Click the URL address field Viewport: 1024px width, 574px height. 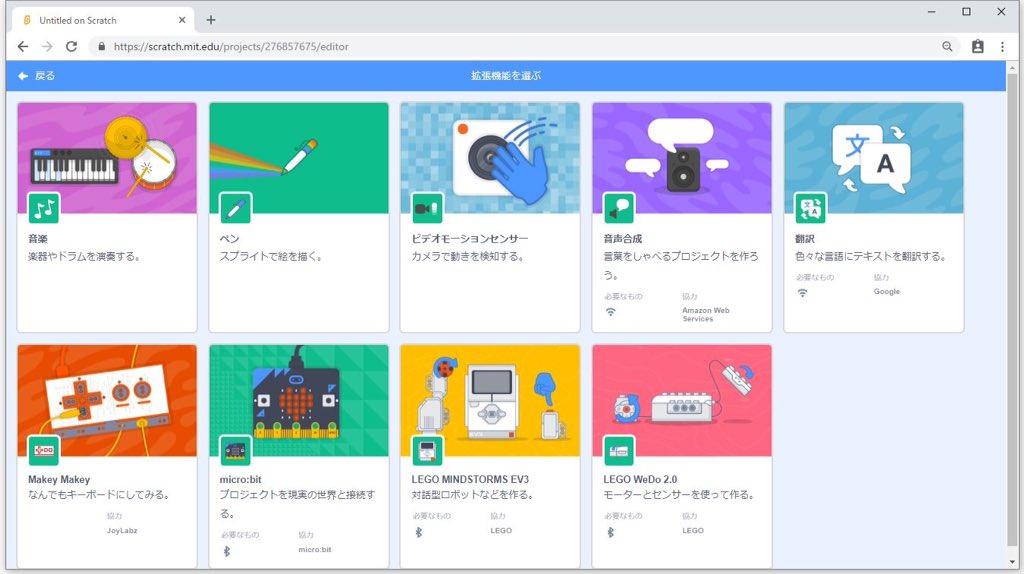pyautogui.click(x=522, y=46)
